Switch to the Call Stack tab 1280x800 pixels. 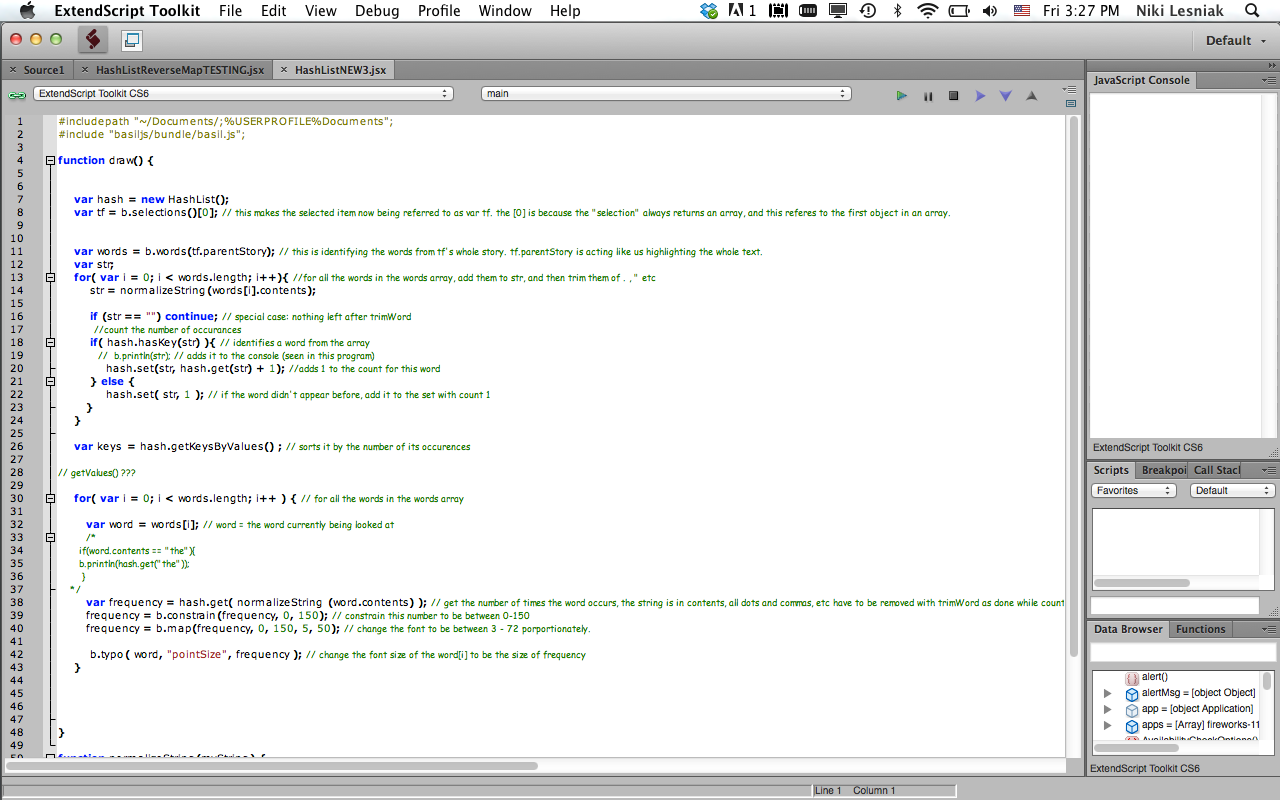[x=1216, y=470]
